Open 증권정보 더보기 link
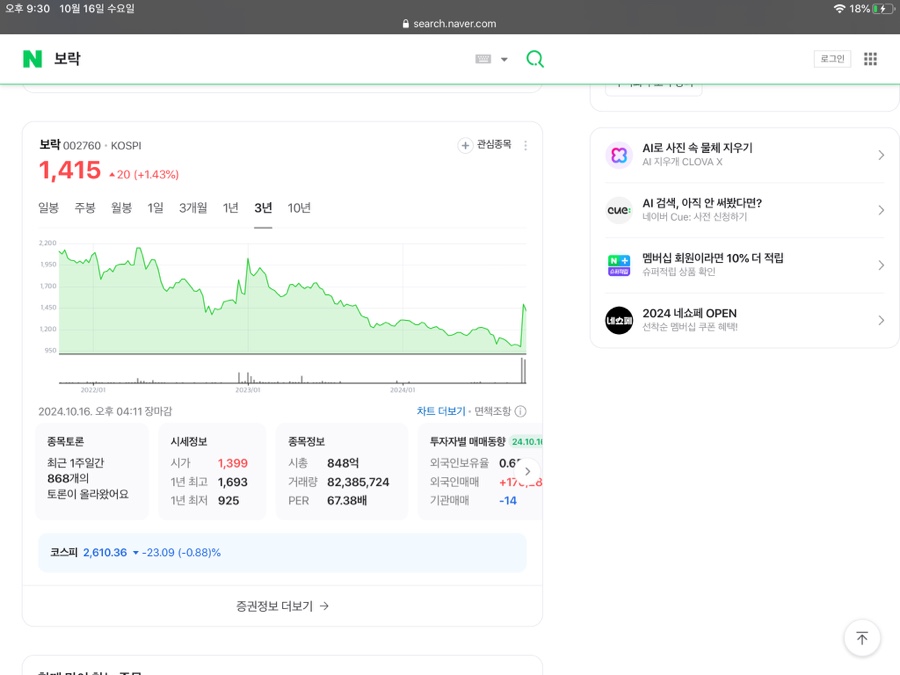Image resolution: width=900 pixels, height=675 pixels. point(282,606)
